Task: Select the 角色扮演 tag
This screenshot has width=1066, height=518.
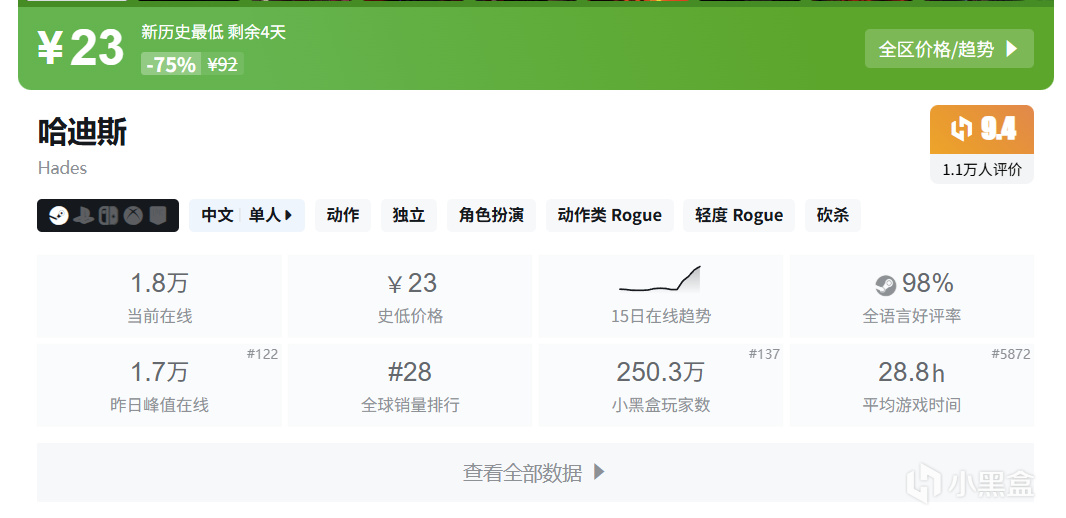Action: pyautogui.click(x=491, y=215)
